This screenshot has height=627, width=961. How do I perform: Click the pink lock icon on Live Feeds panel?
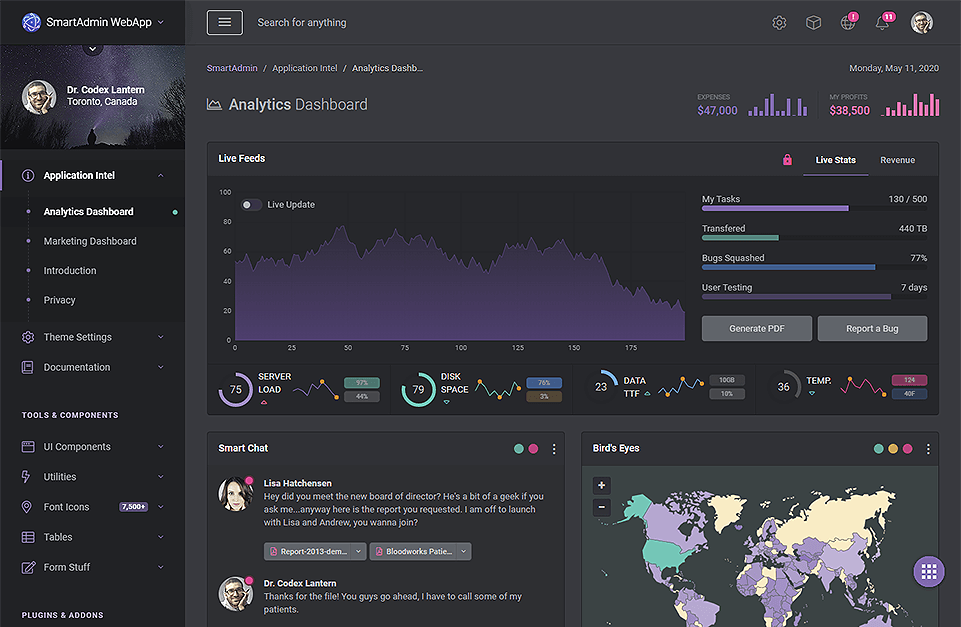pyautogui.click(x=787, y=159)
